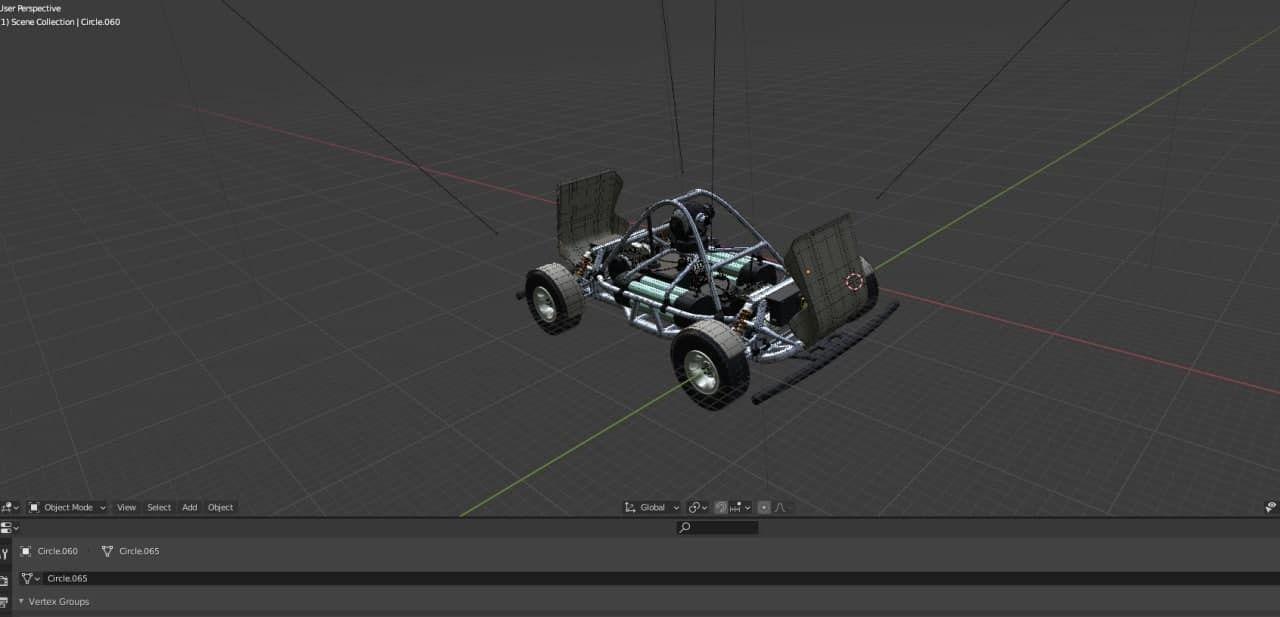Open the Object Mode dropdown
The width and height of the screenshot is (1280, 617).
(x=67, y=507)
